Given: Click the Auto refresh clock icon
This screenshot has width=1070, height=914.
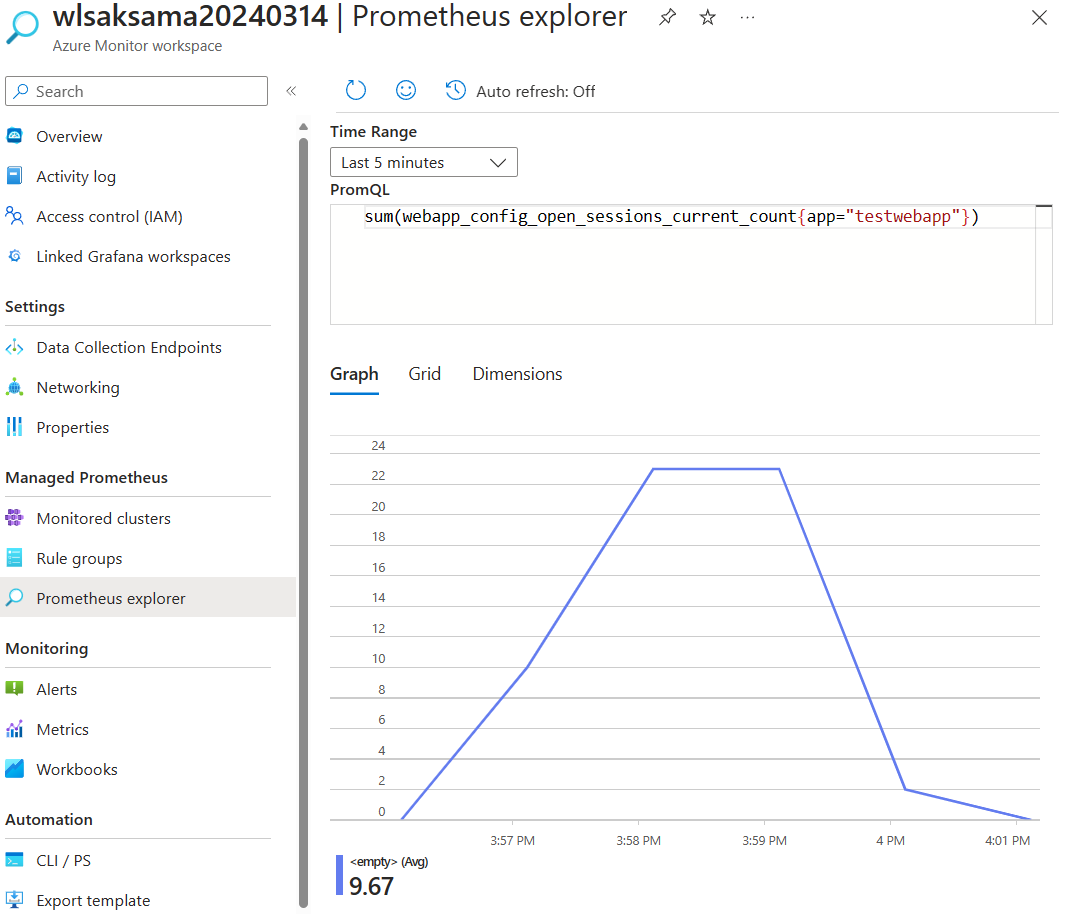Looking at the screenshot, I should pos(455,90).
